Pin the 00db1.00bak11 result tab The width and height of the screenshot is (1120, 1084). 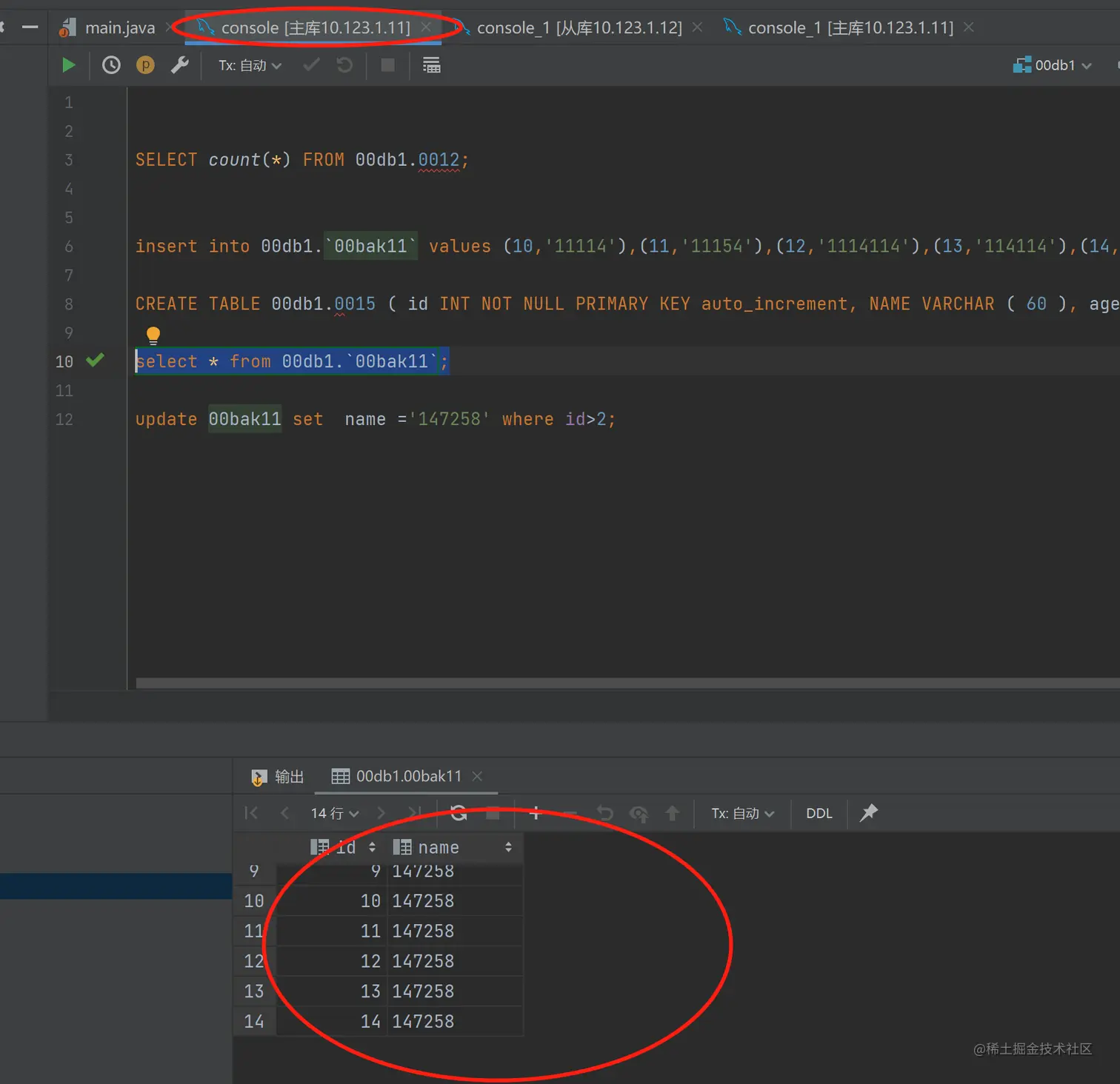(x=869, y=813)
